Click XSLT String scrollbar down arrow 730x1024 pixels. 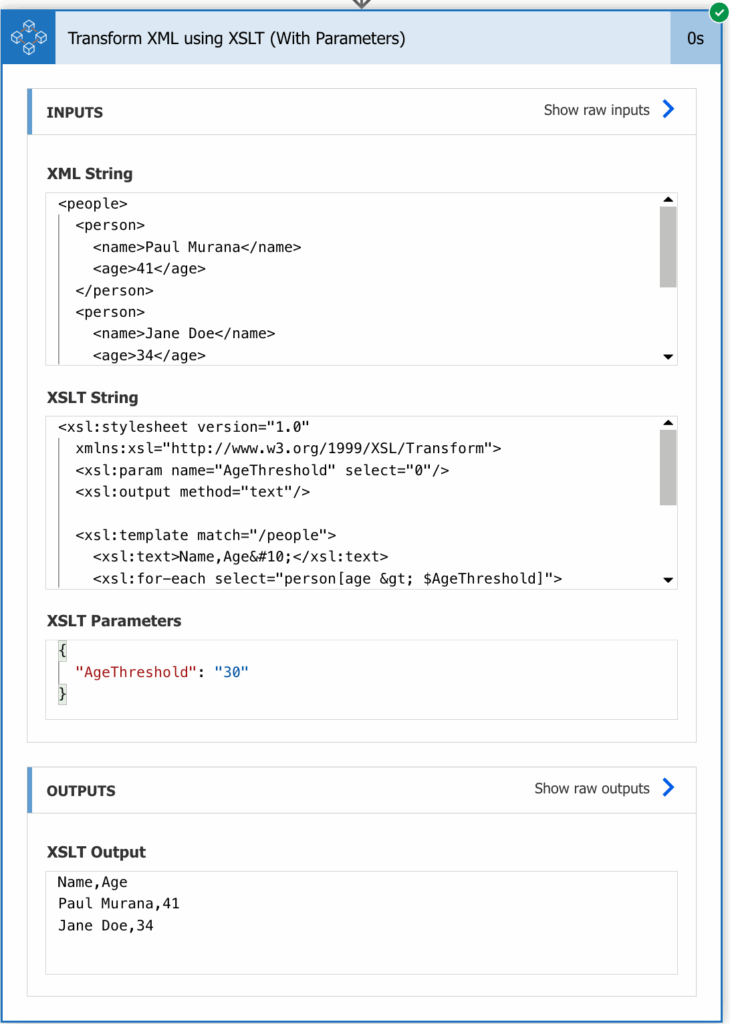pyautogui.click(x=668, y=580)
